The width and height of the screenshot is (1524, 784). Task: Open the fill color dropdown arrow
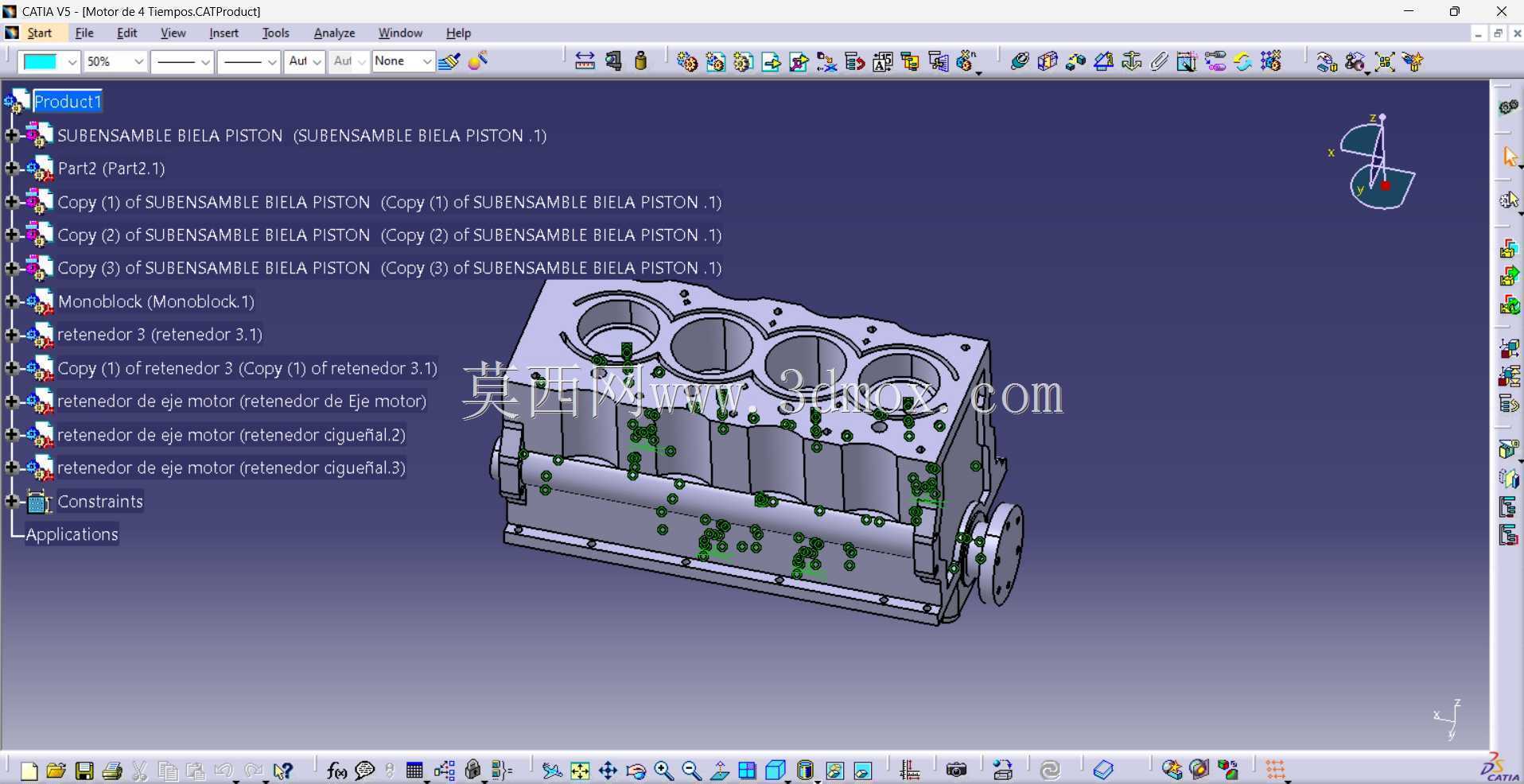pos(72,61)
